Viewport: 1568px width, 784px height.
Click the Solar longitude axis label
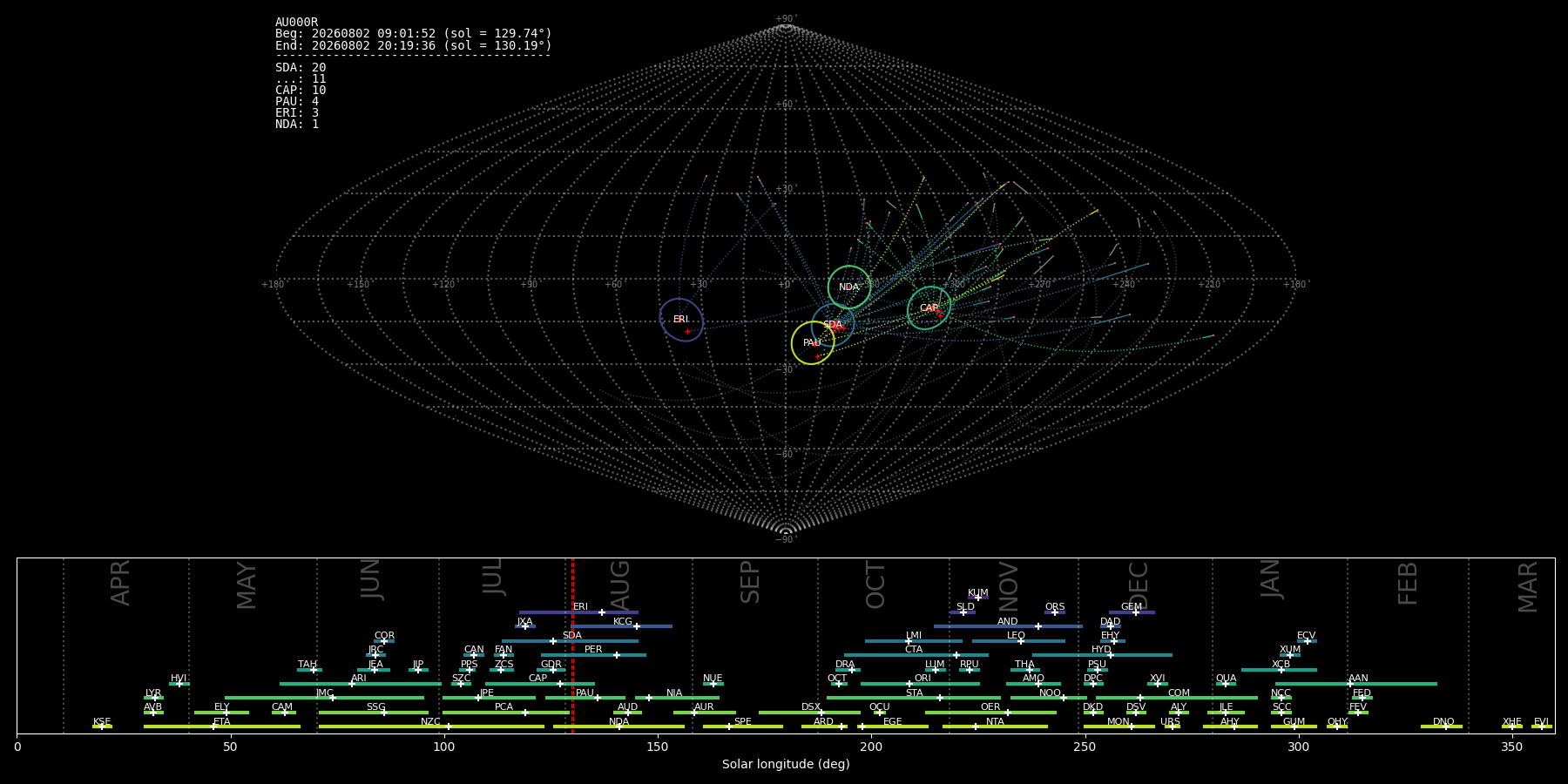[x=786, y=764]
